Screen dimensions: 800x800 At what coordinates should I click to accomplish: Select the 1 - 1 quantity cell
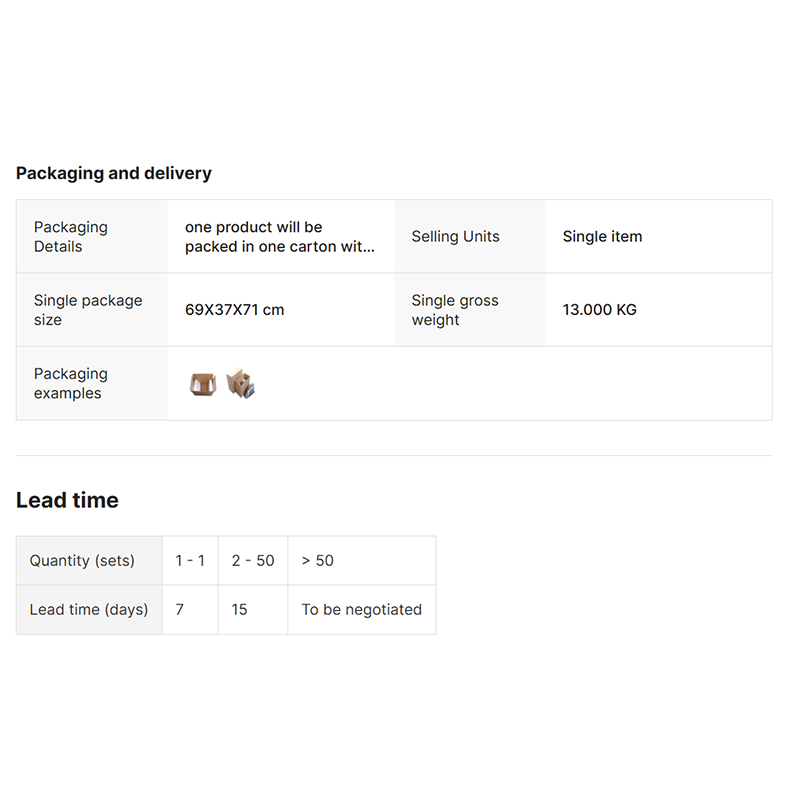tap(190, 561)
